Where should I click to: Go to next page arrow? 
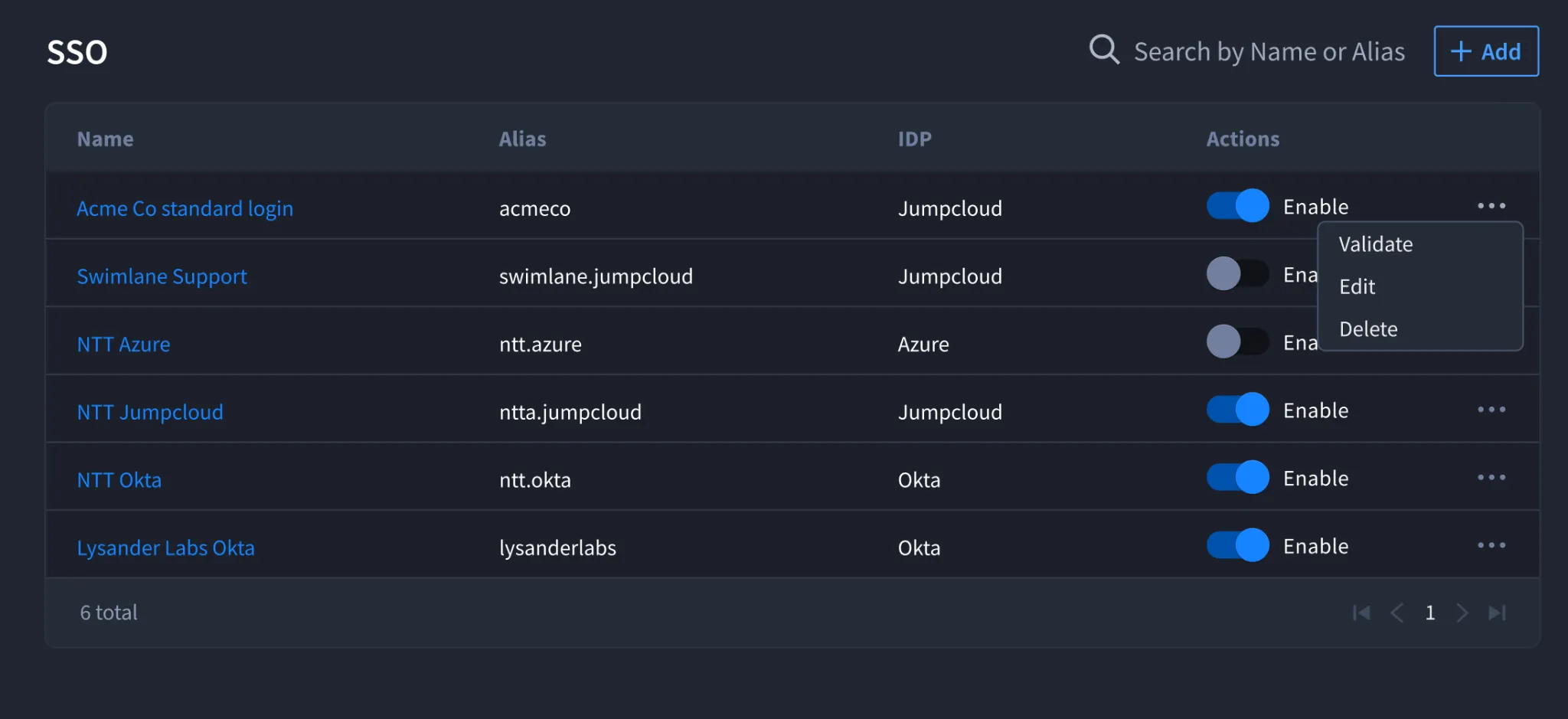pos(1462,613)
